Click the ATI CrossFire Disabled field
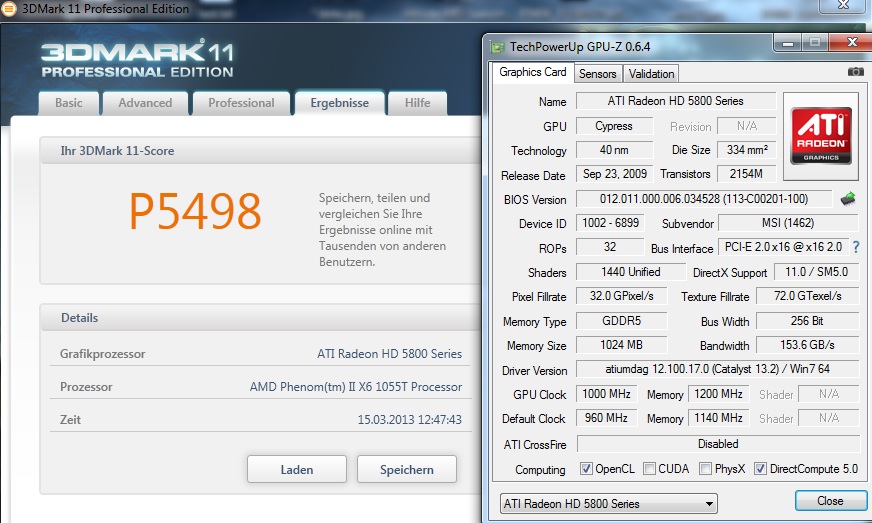 [718, 444]
